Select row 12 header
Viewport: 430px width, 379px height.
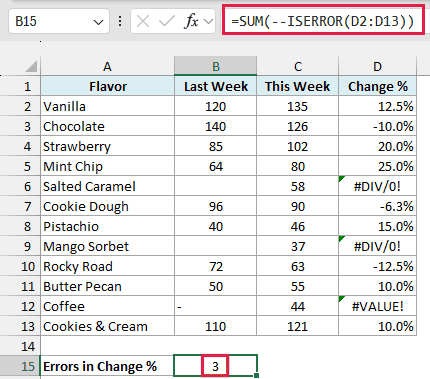pyautogui.click(x=20, y=306)
